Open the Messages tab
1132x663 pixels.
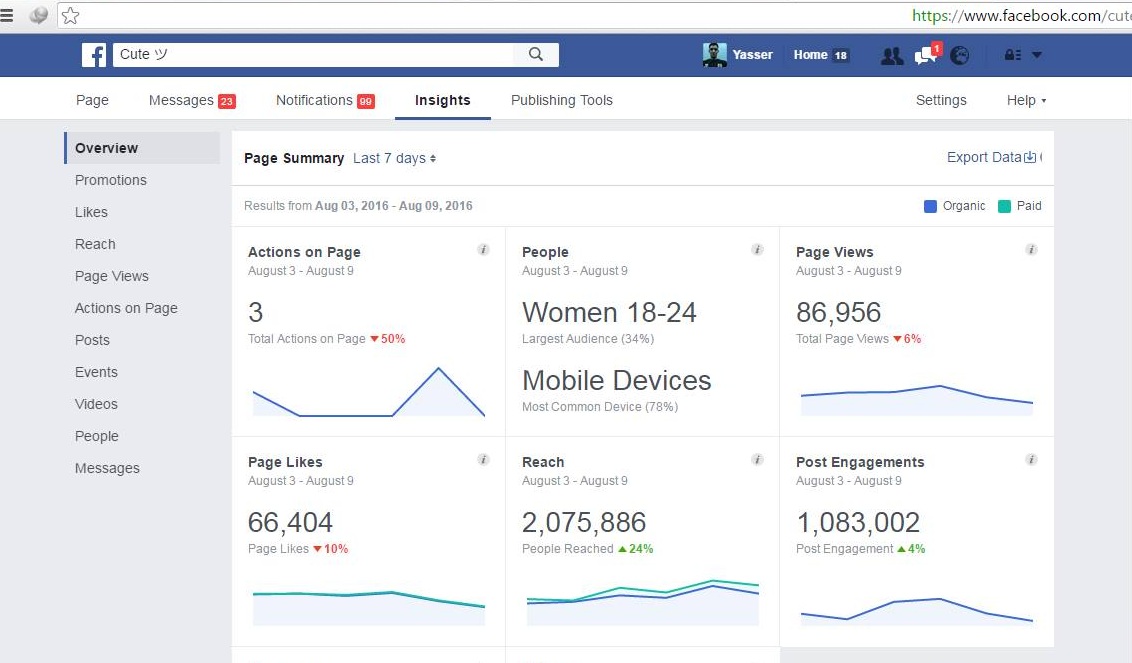click(x=192, y=100)
